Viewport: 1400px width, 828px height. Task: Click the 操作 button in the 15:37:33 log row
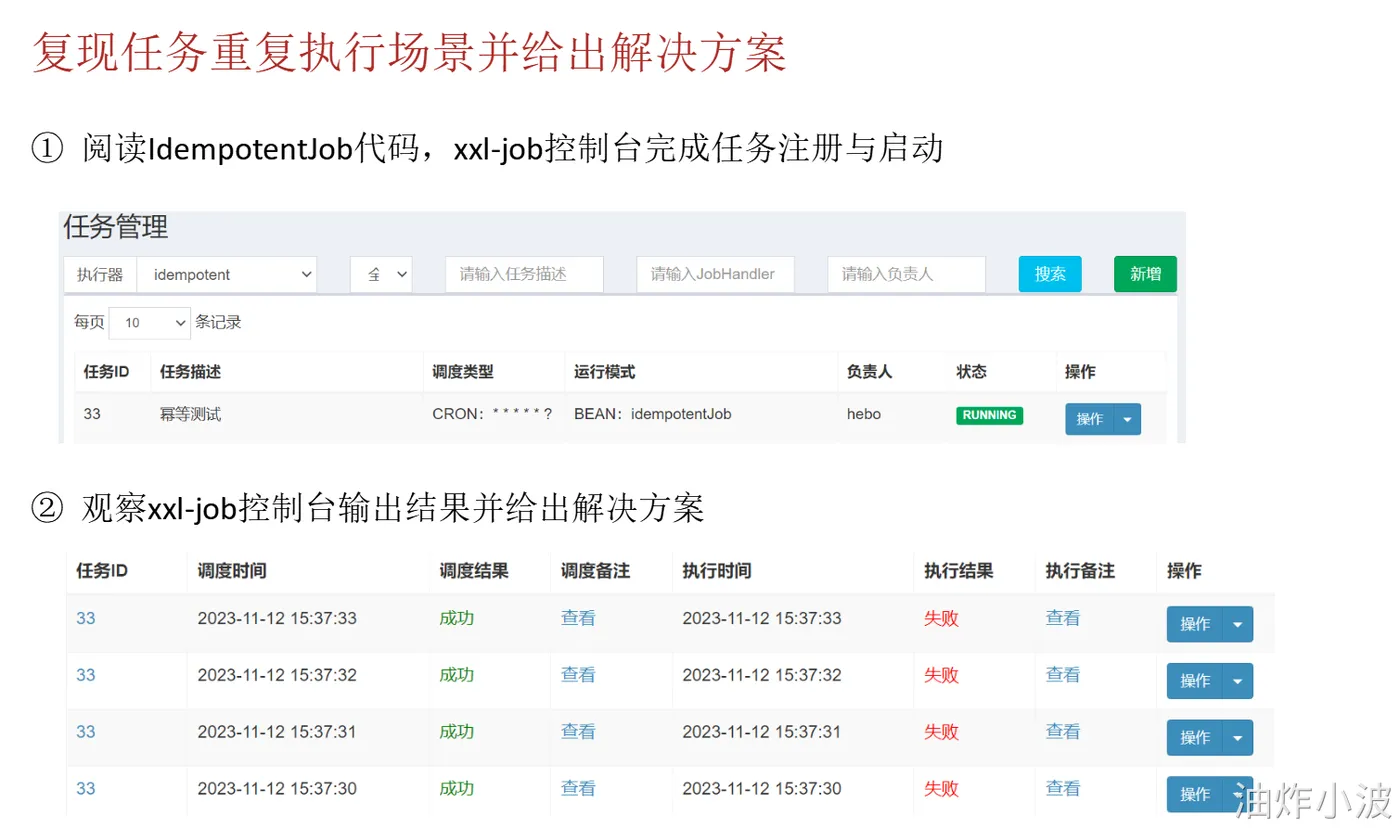tap(1195, 624)
